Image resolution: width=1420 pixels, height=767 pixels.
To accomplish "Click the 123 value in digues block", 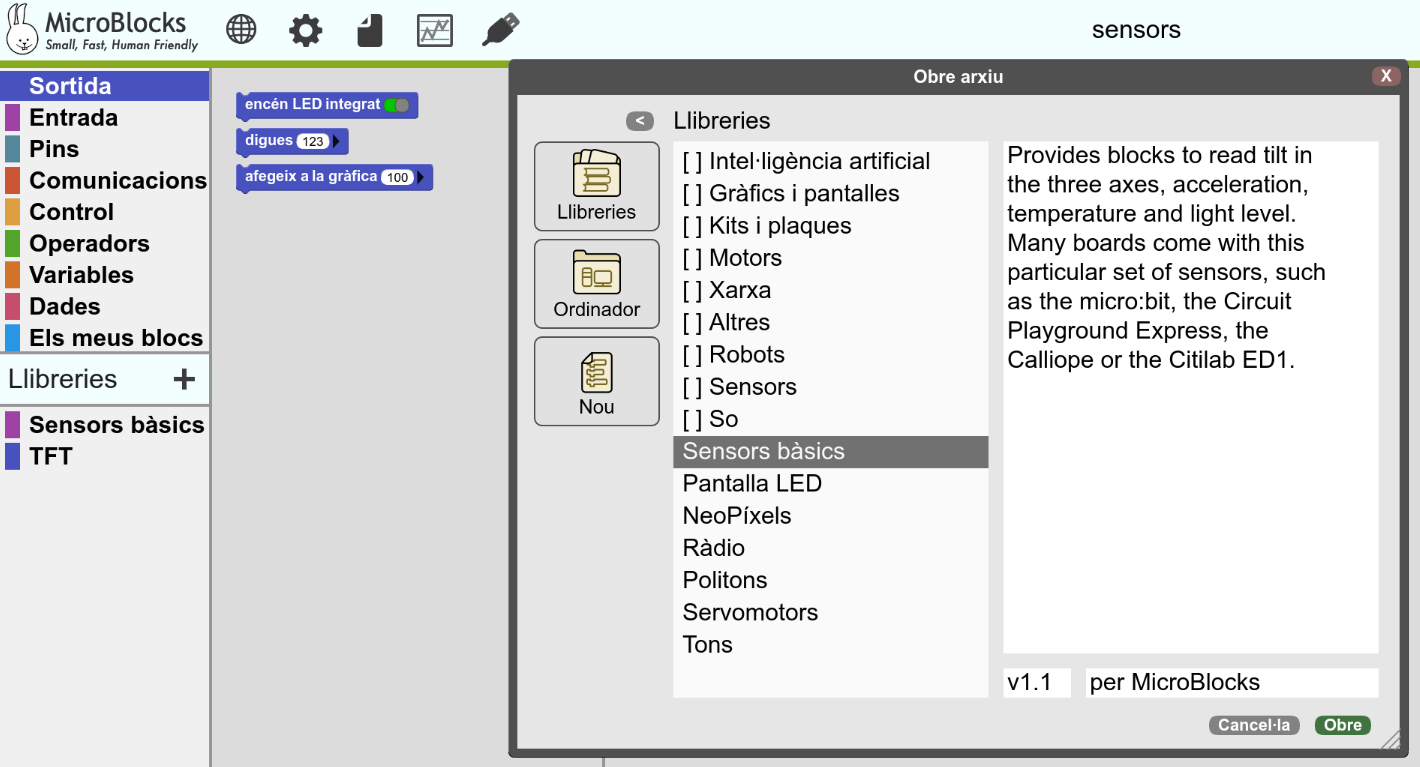I will [313, 141].
